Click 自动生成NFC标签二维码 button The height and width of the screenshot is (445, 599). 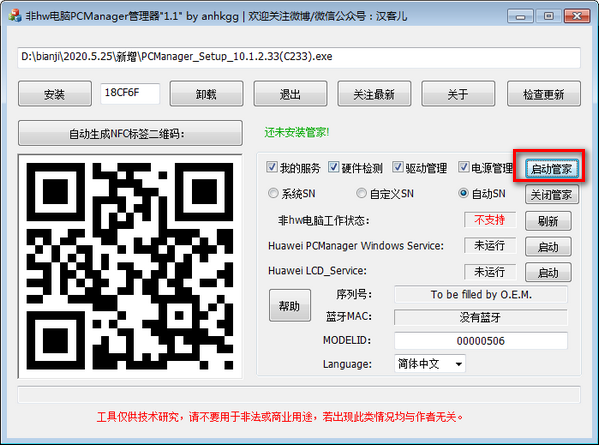(130, 133)
